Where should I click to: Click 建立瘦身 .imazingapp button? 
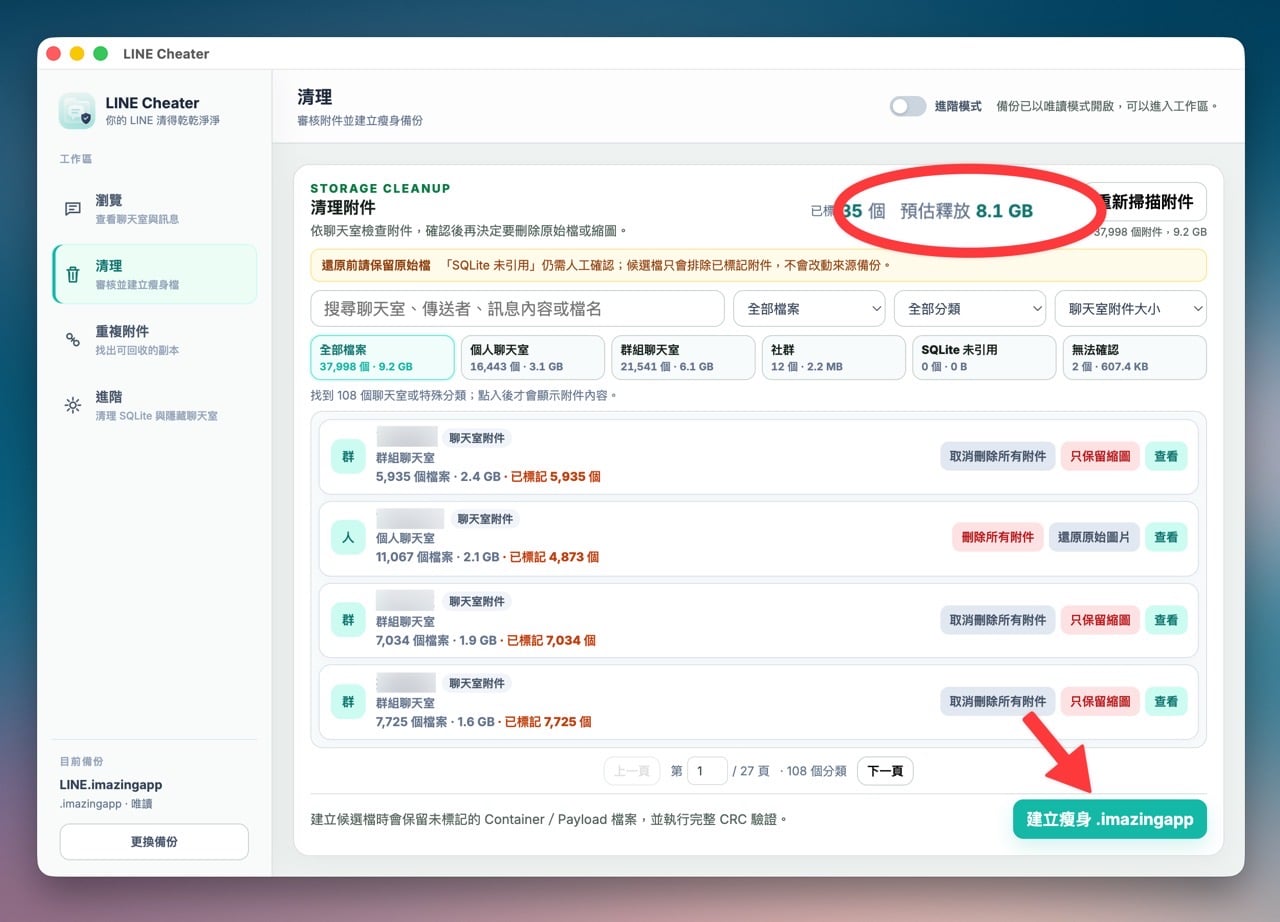pyautogui.click(x=1110, y=819)
